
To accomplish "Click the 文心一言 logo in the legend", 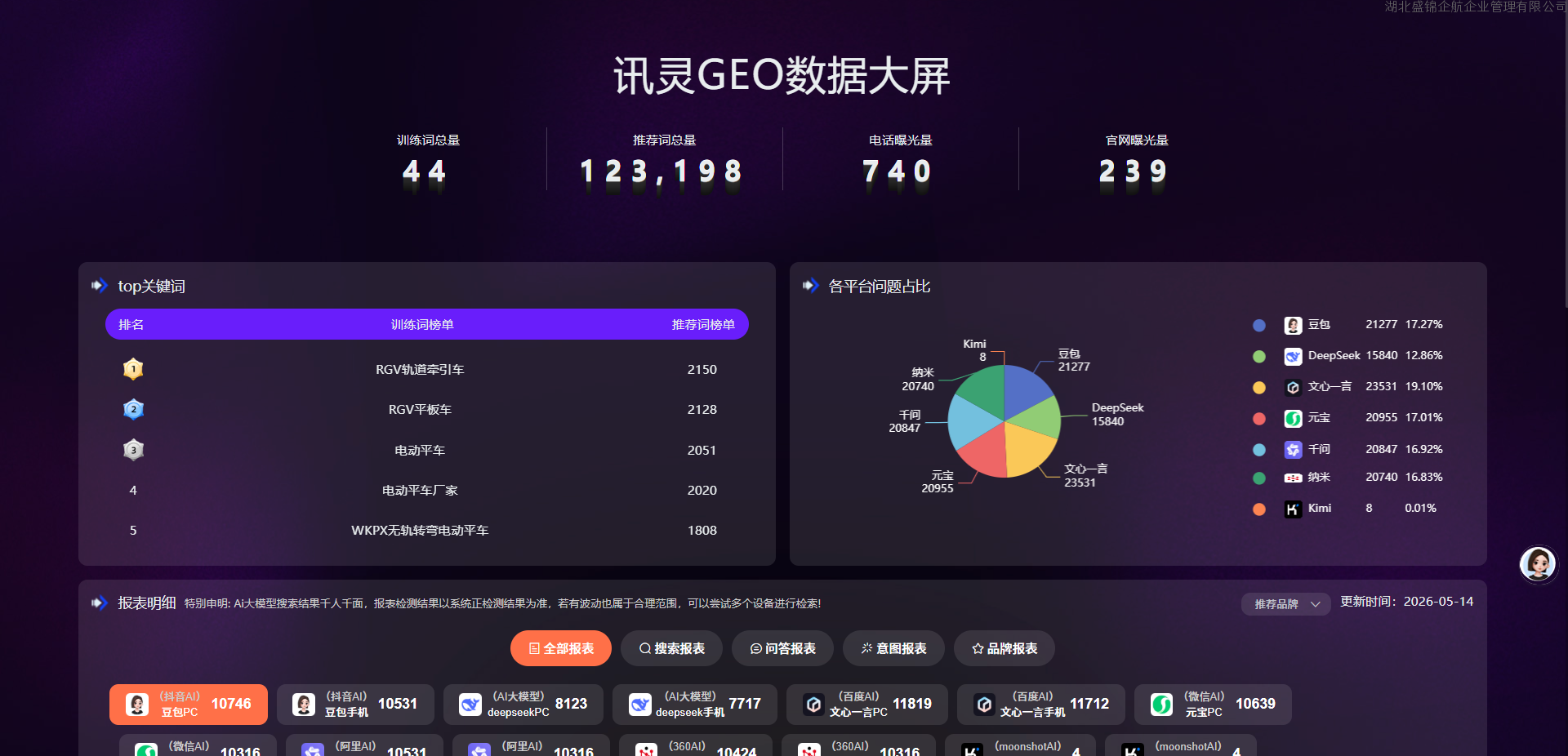I will pos(1293,387).
